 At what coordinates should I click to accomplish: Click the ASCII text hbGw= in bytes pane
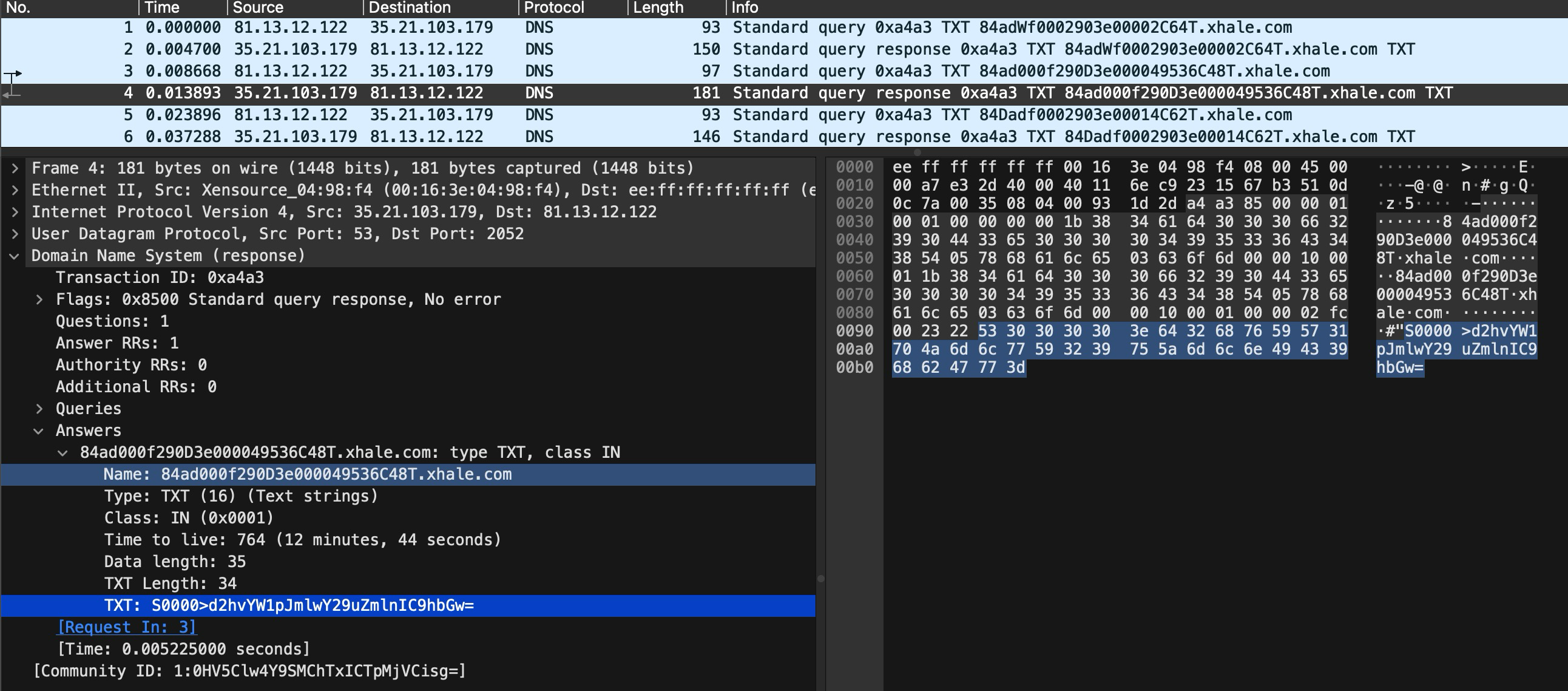pos(1400,368)
